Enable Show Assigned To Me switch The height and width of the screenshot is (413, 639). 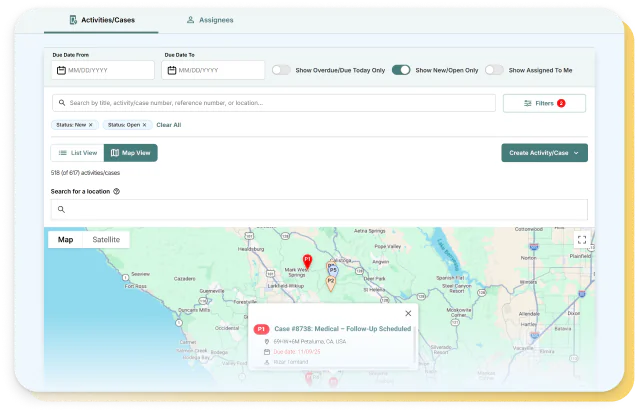[494, 70]
